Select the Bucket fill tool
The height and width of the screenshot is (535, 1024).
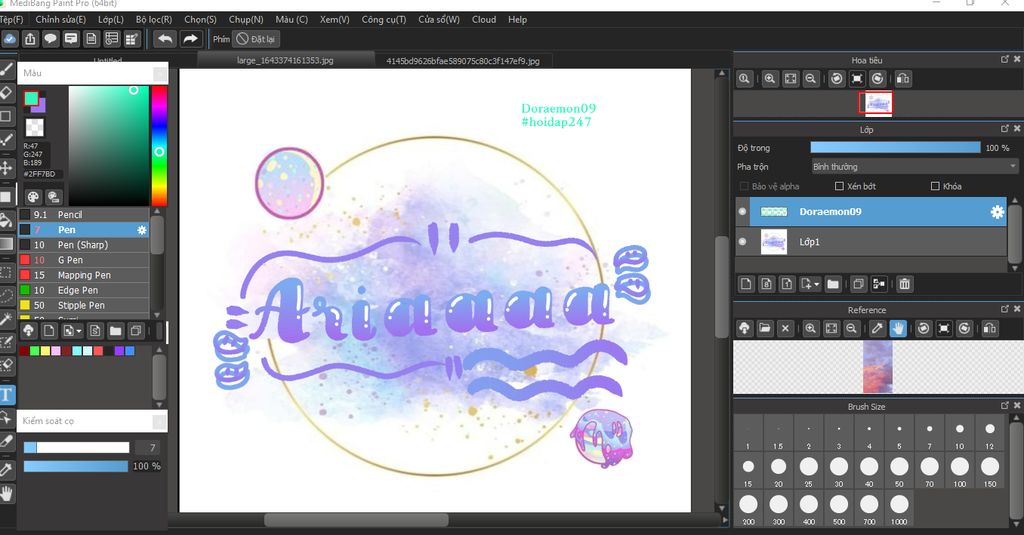tap(6, 220)
